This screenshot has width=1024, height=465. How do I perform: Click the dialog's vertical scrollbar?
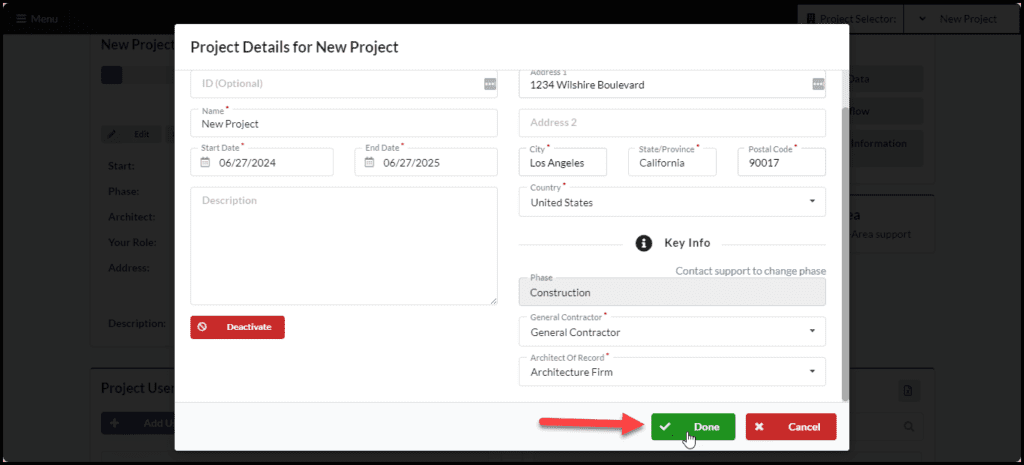pyautogui.click(x=845, y=253)
